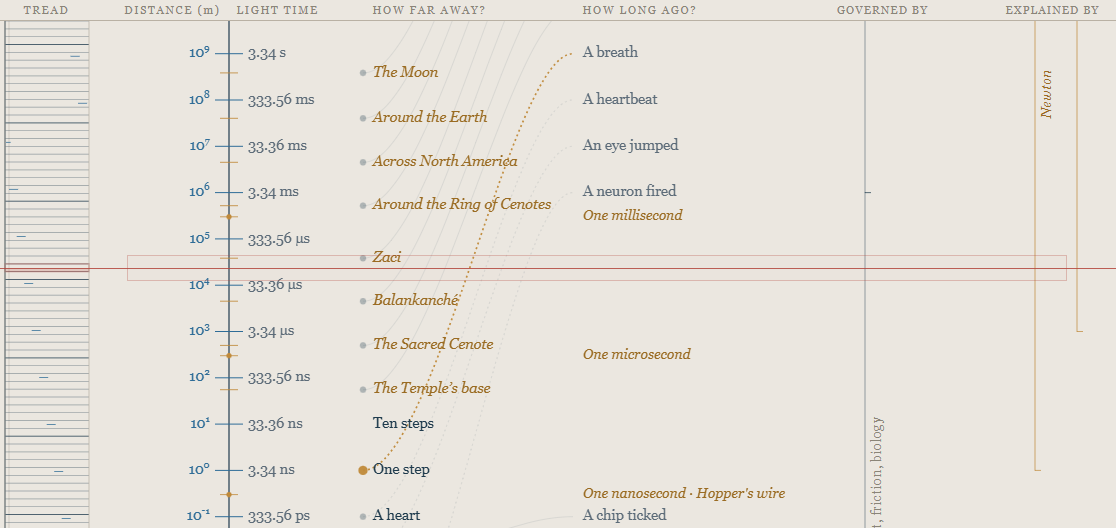Viewport: 1116px width, 528px height.
Task: Click the HOW LONG AGO? column header
Action: [x=639, y=10]
